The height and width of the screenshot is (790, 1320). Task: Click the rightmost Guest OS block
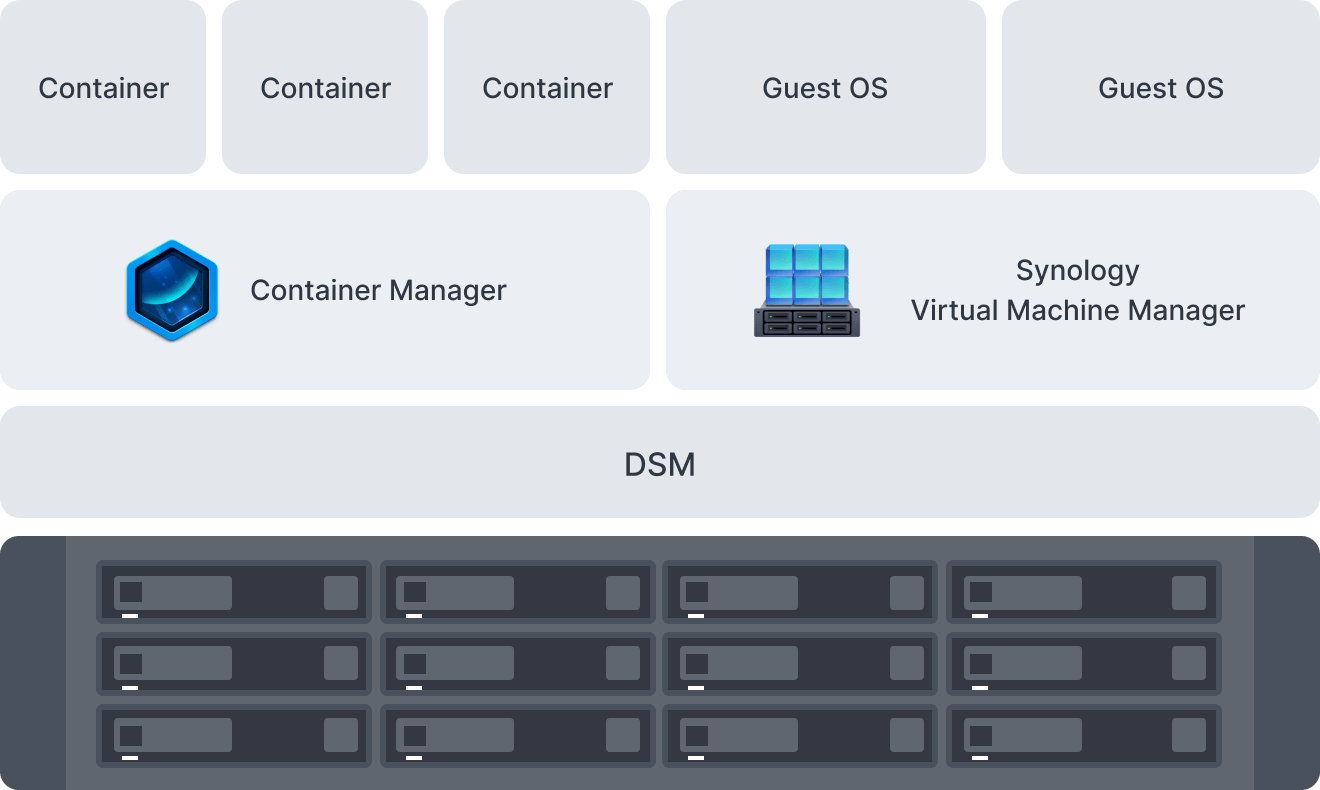(1160, 88)
